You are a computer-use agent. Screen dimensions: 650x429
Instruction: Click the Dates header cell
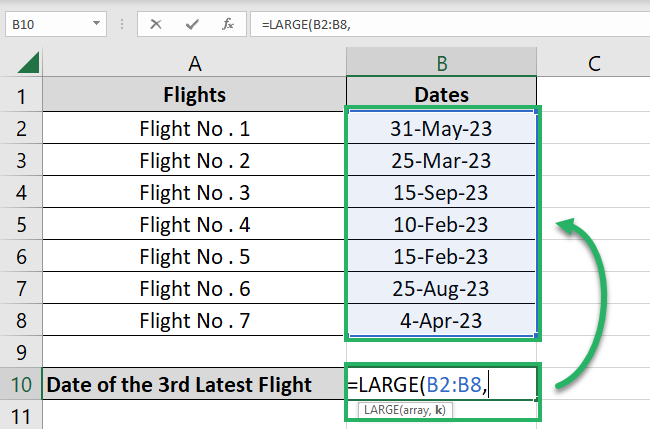442,96
